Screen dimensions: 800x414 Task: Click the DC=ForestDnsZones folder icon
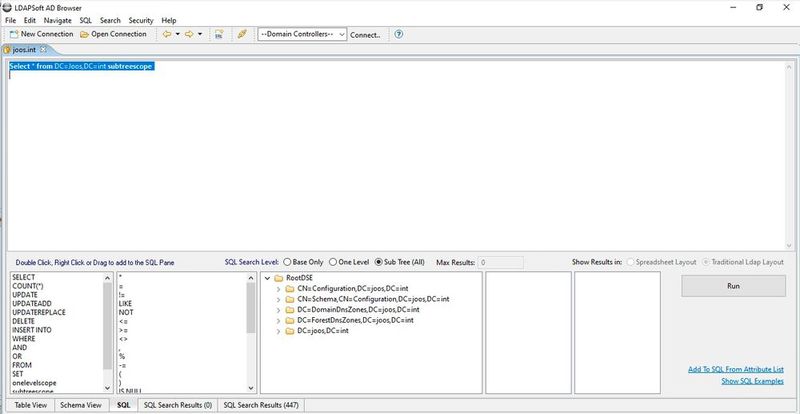coord(289,321)
